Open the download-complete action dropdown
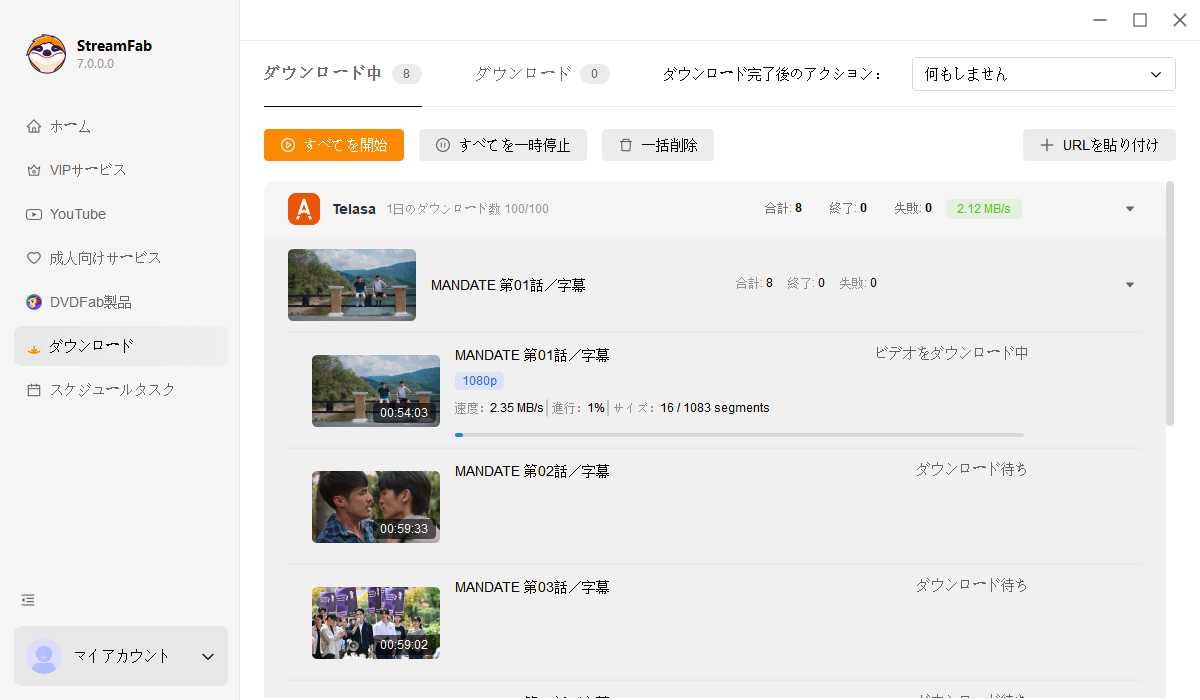 pos(1043,74)
